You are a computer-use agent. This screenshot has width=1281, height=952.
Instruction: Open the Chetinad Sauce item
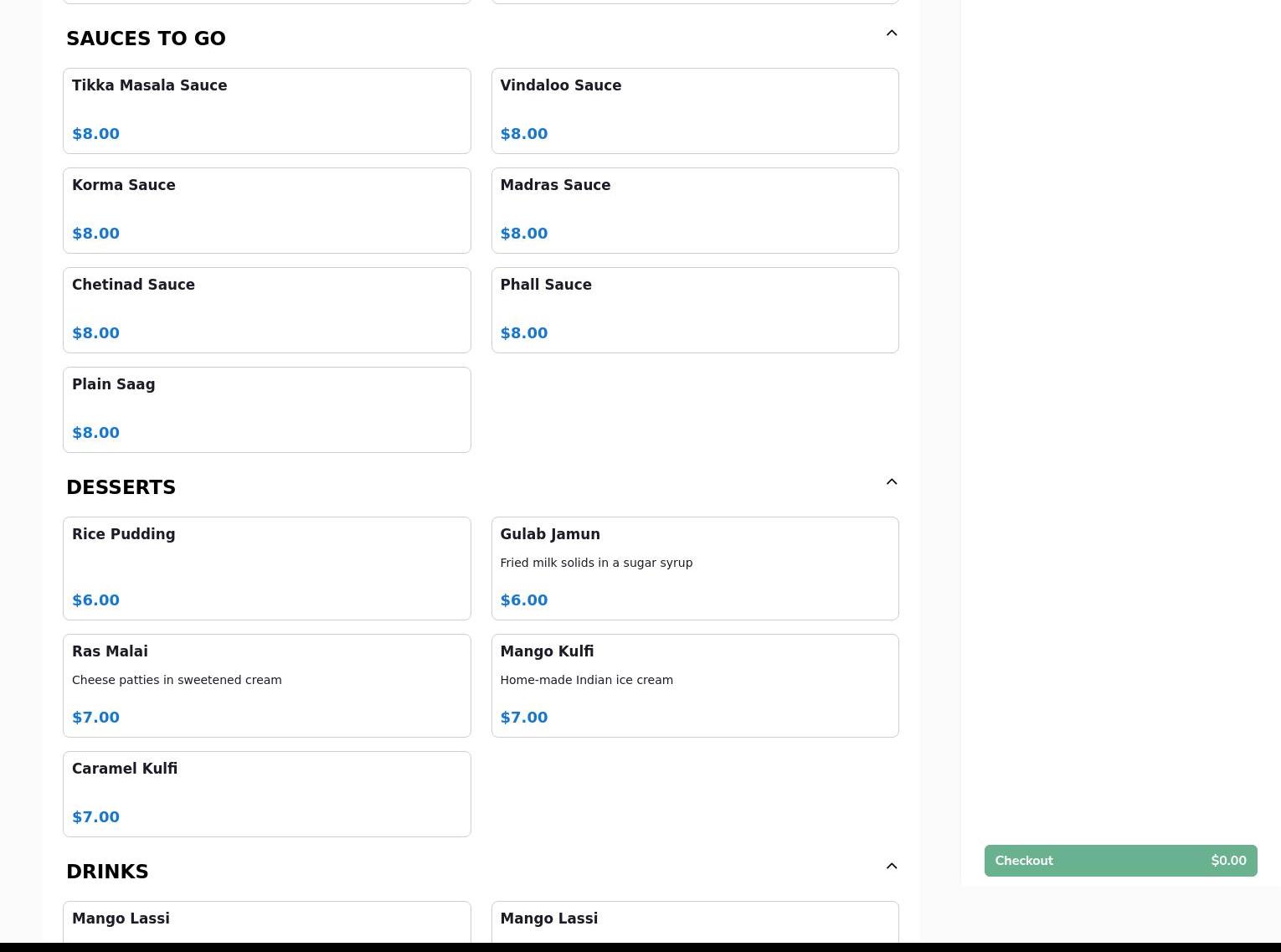(266, 310)
